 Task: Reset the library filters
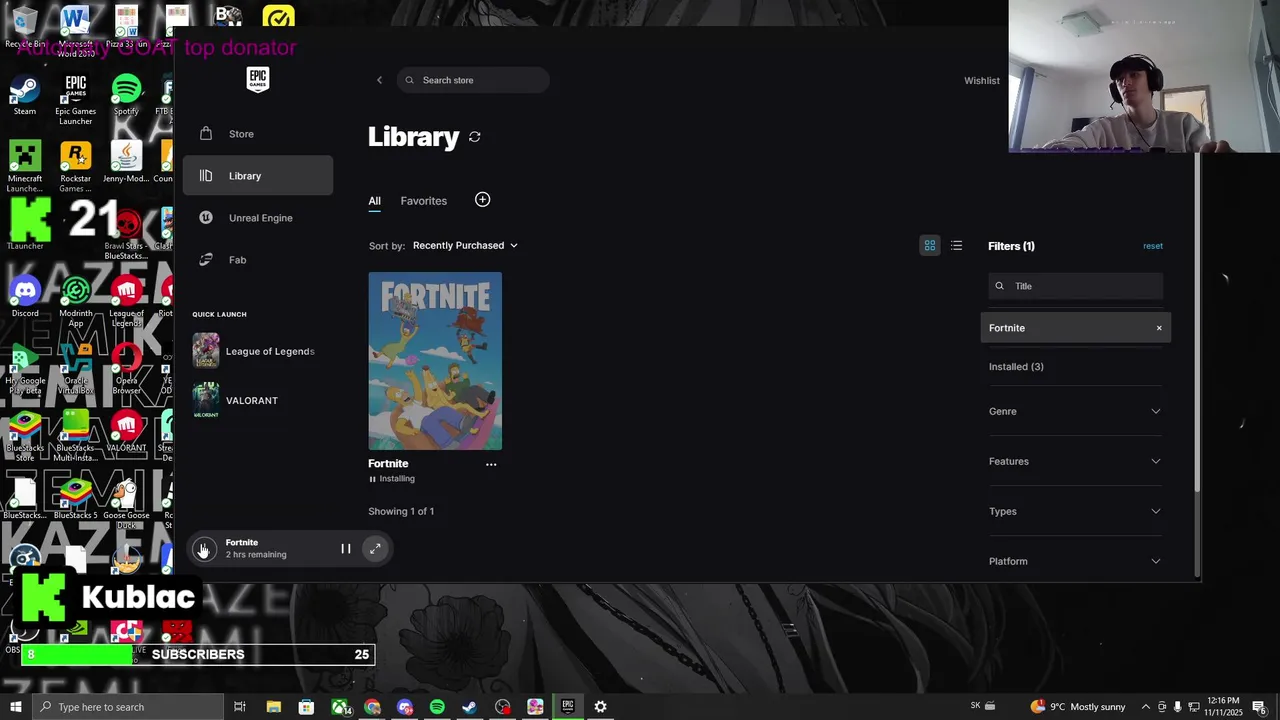pyautogui.click(x=1153, y=246)
